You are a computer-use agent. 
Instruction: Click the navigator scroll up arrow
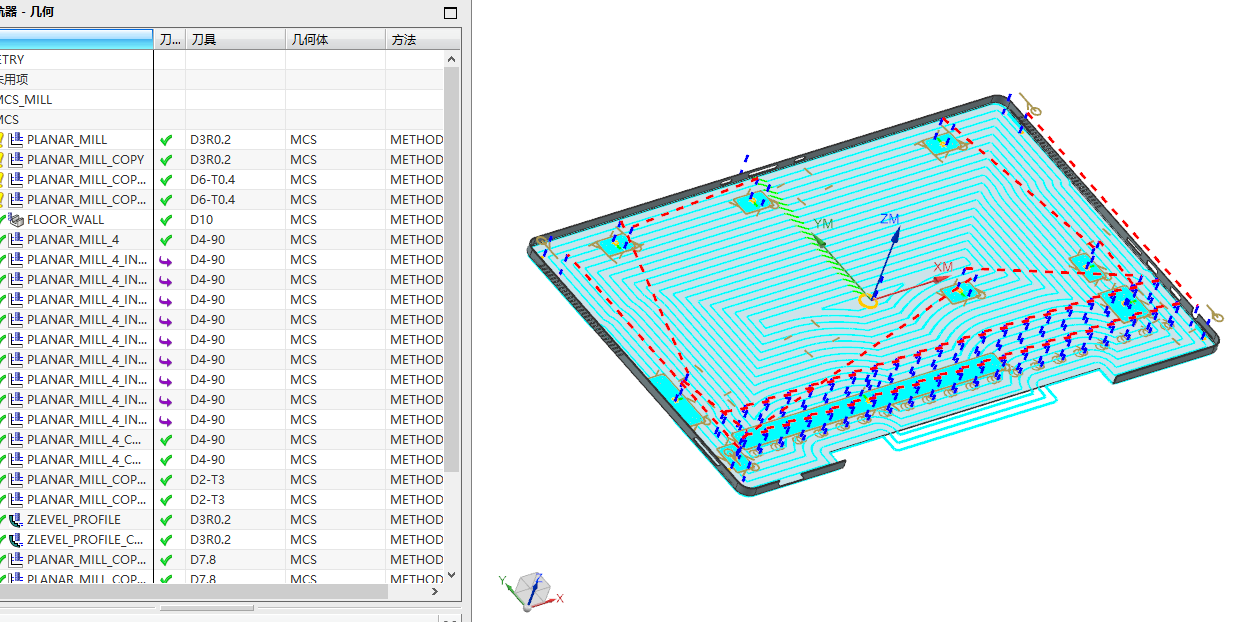452,59
